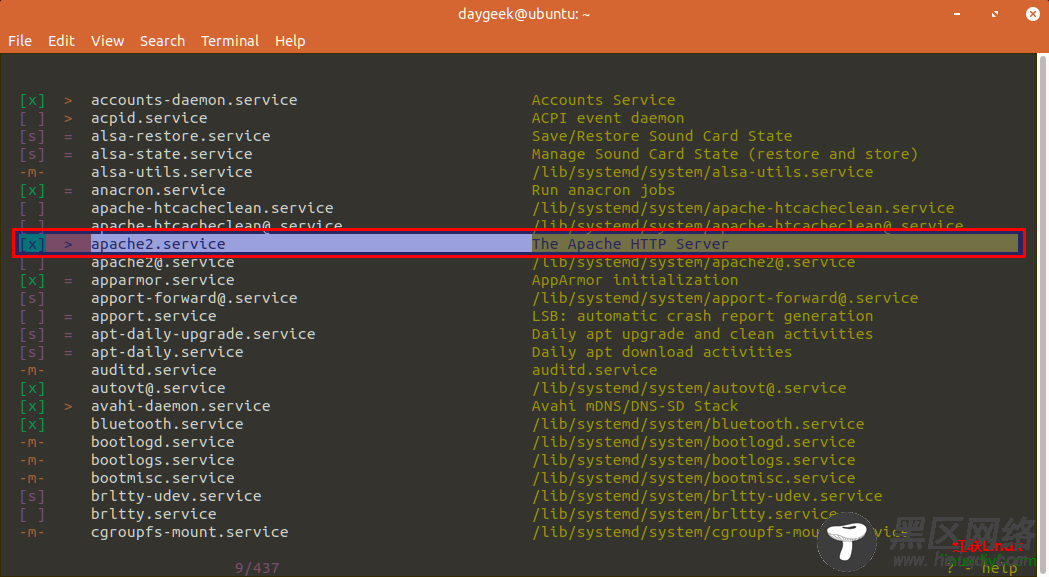1049x577 pixels.
Task: Toggle checkbox for autovt@.service
Action: pyautogui.click(x=32, y=388)
